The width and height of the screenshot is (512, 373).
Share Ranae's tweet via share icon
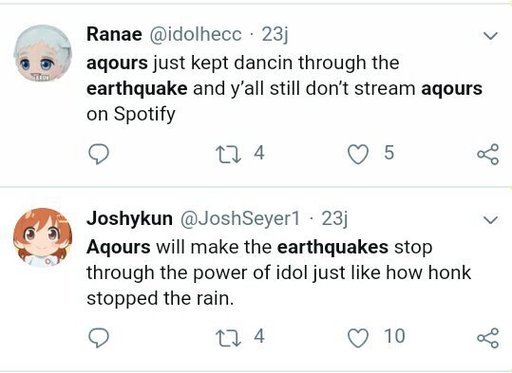(x=488, y=154)
